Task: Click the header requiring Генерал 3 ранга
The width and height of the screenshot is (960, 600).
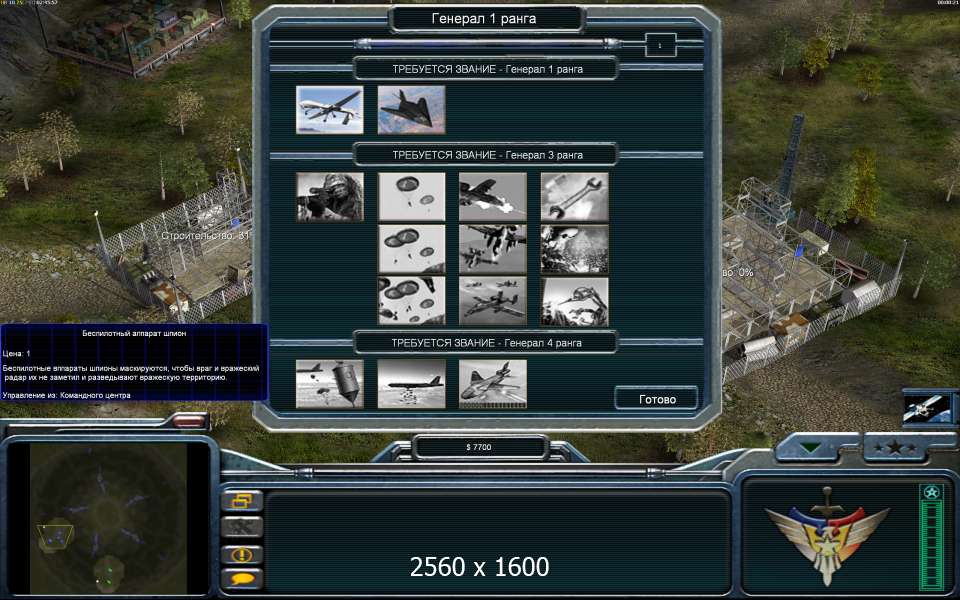Action: tap(487, 155)
